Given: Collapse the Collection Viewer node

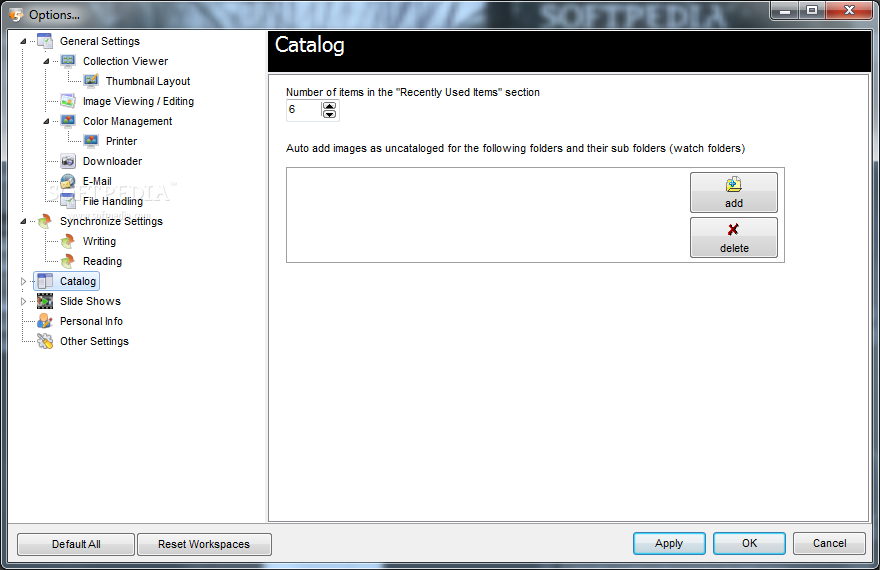Looking at the screenshot, I should click(x=46, y=61).
